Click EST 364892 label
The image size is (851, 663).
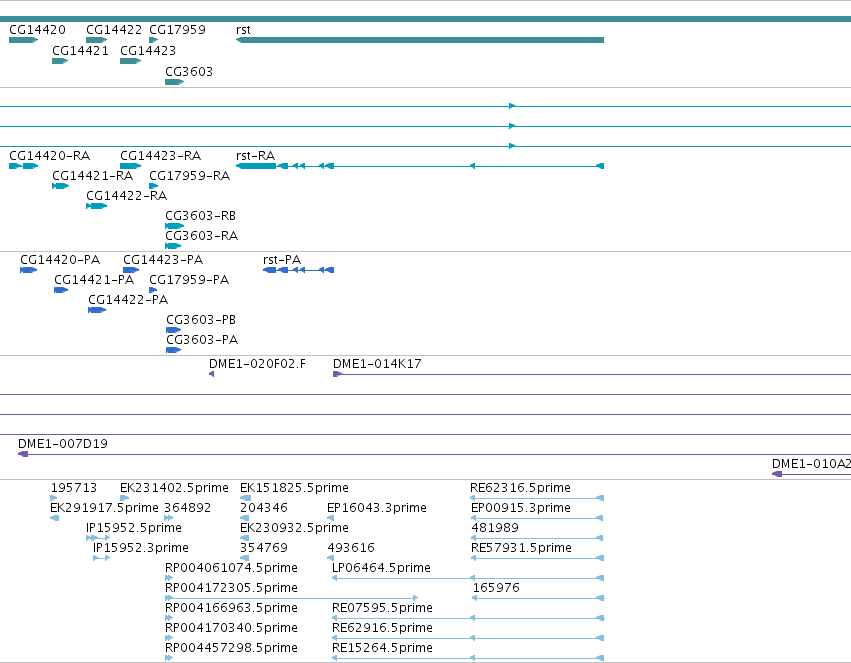[188, 508]
